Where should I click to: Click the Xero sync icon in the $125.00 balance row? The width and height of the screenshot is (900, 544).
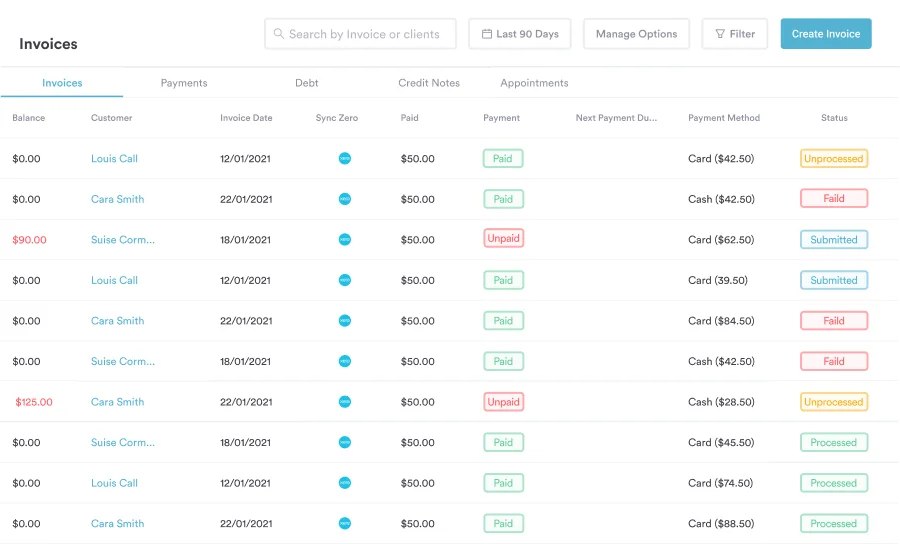point(345,402)
